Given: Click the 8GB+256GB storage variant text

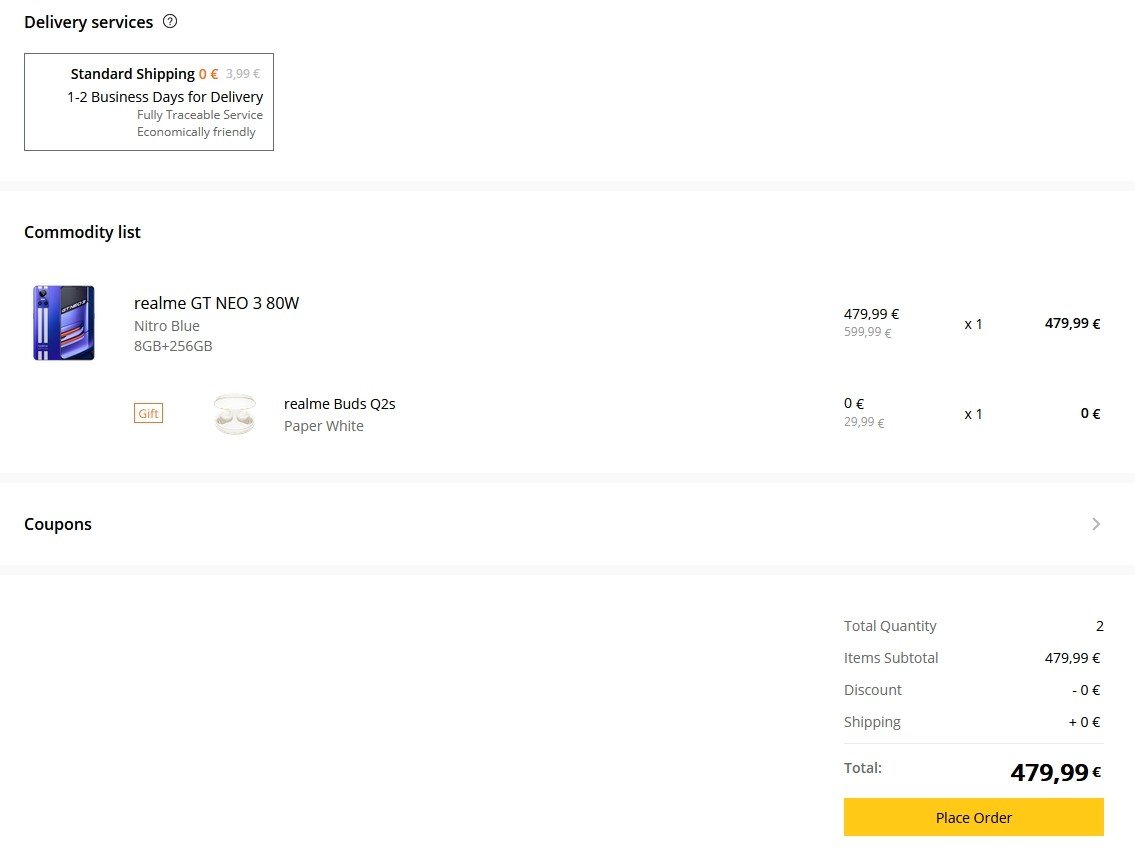Looking at the screenshot, I should click(x=173, y=346).
